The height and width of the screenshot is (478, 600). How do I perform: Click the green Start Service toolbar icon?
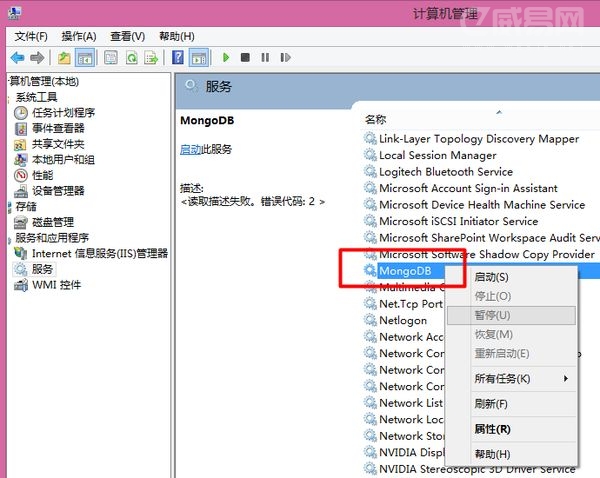226,58
